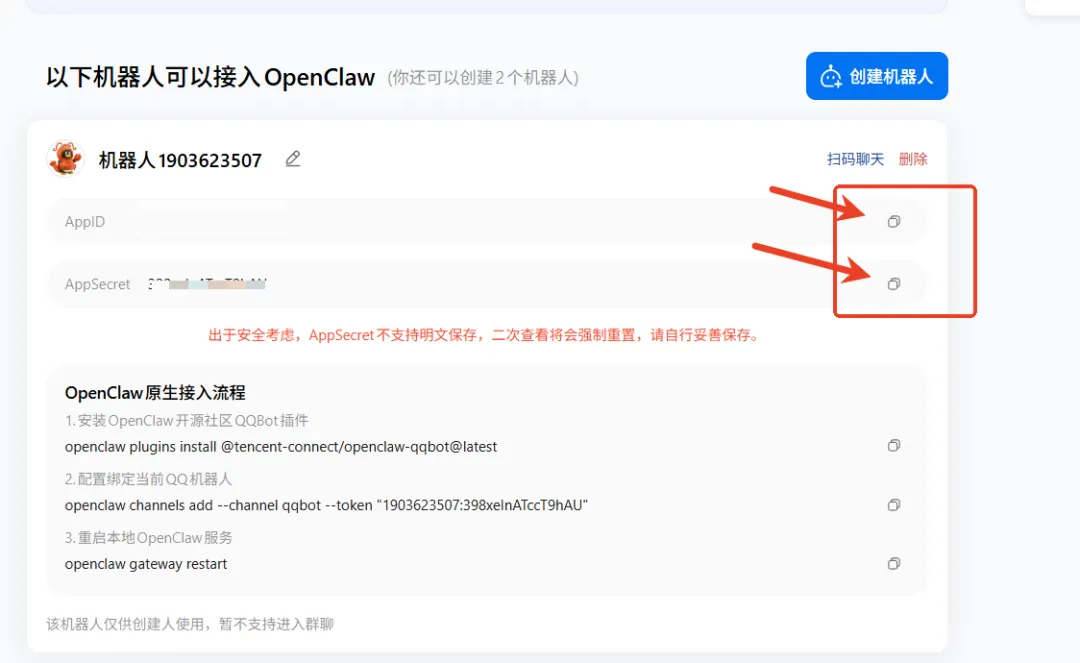
Task: Select the openclaw channels add command text
Action: point(326,505)
